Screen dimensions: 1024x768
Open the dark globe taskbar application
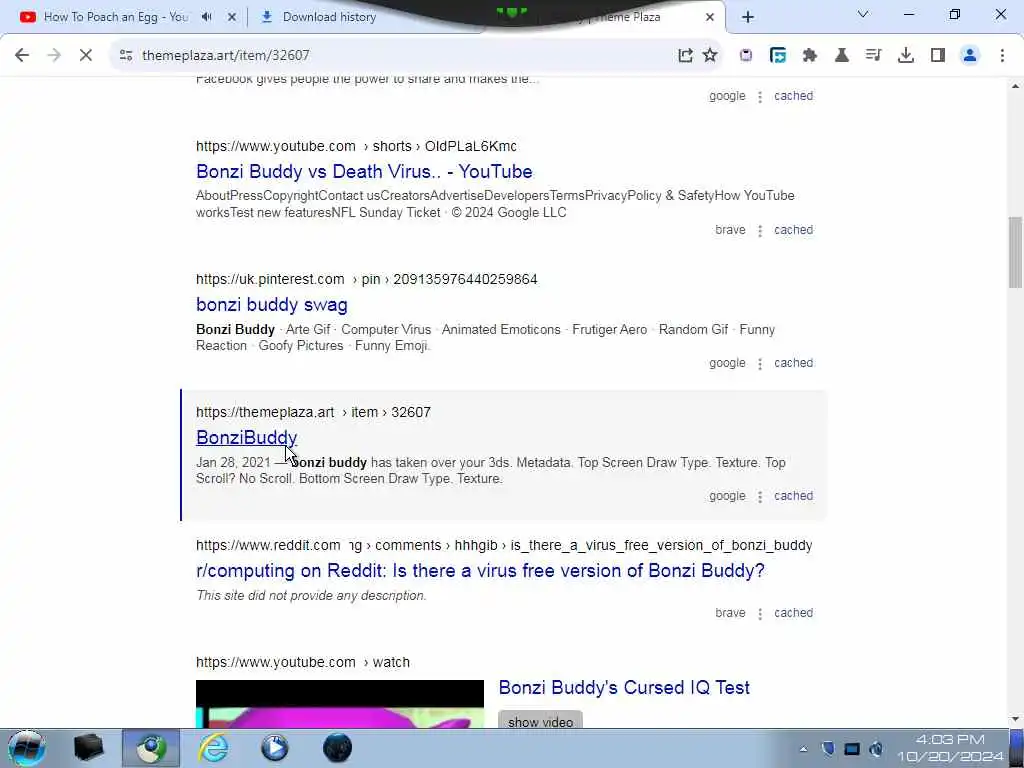(x=337, y=748)
